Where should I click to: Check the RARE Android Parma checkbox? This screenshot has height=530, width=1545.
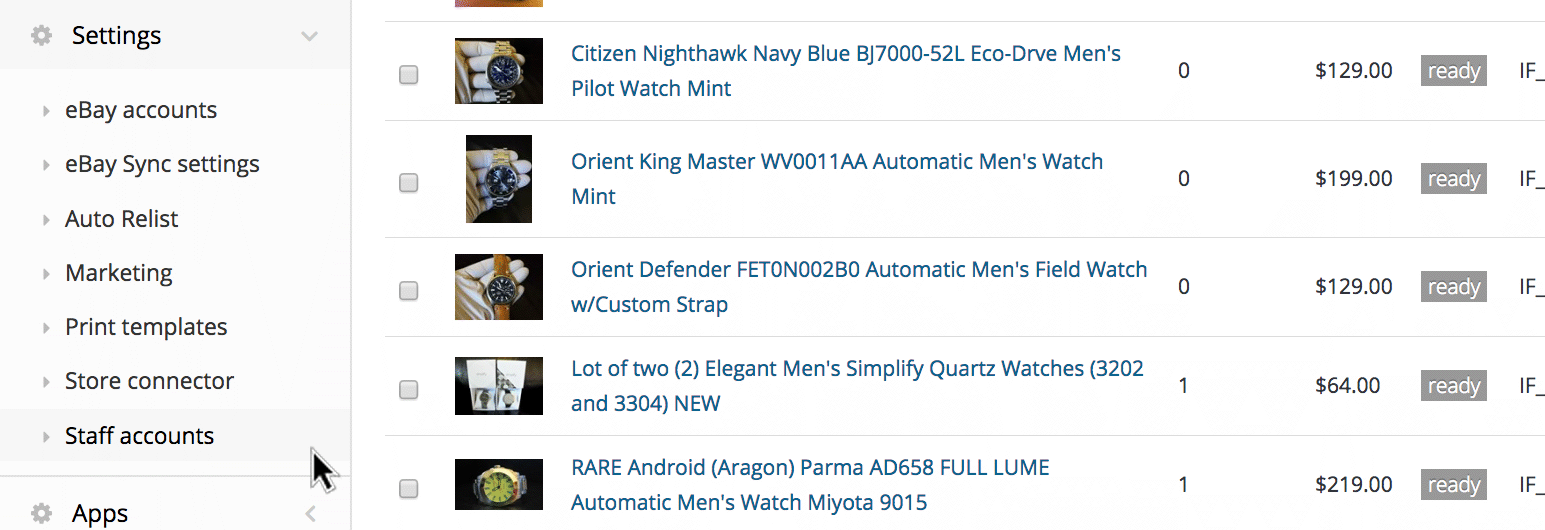coord(408,488)
